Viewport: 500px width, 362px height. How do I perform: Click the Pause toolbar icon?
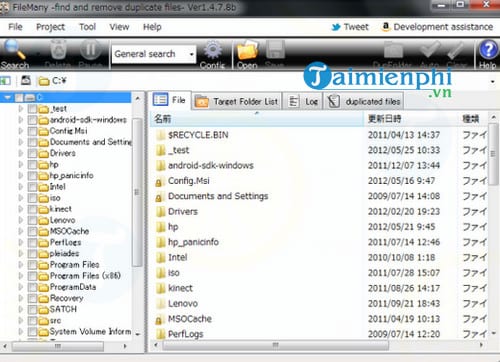(90, 49)
